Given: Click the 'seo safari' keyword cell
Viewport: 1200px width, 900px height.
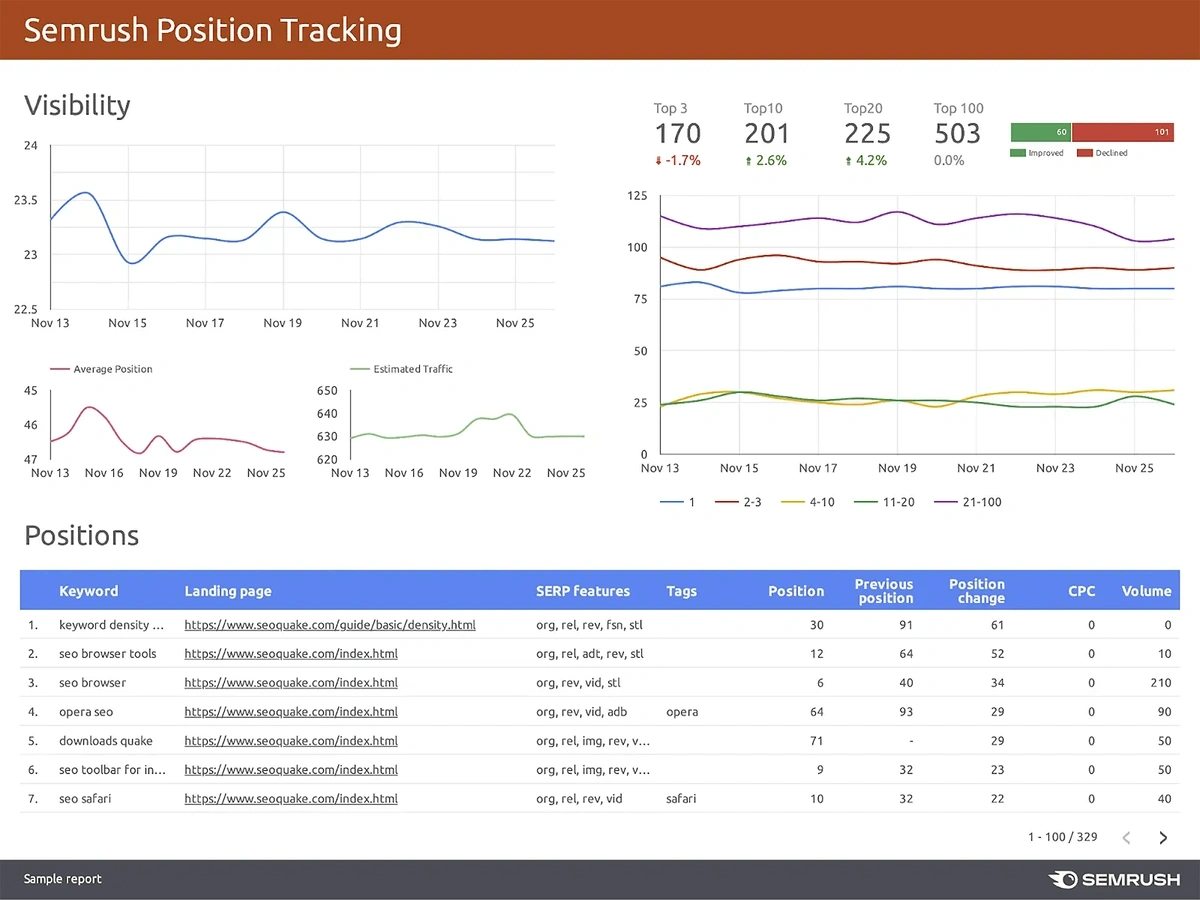Looking at the screenshot, I should (85, 799).
